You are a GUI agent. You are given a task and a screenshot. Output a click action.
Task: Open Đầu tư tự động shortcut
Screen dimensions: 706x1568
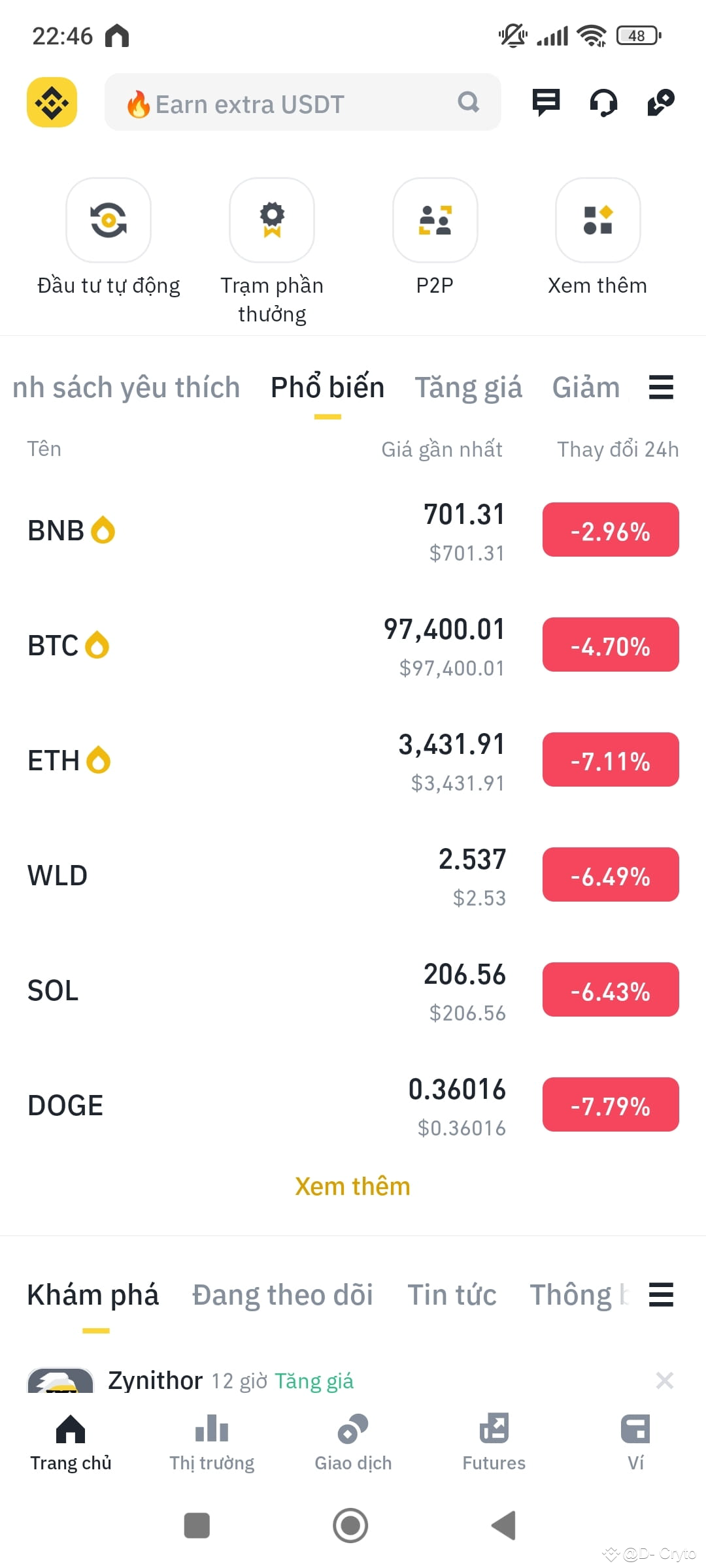[109, 220]
